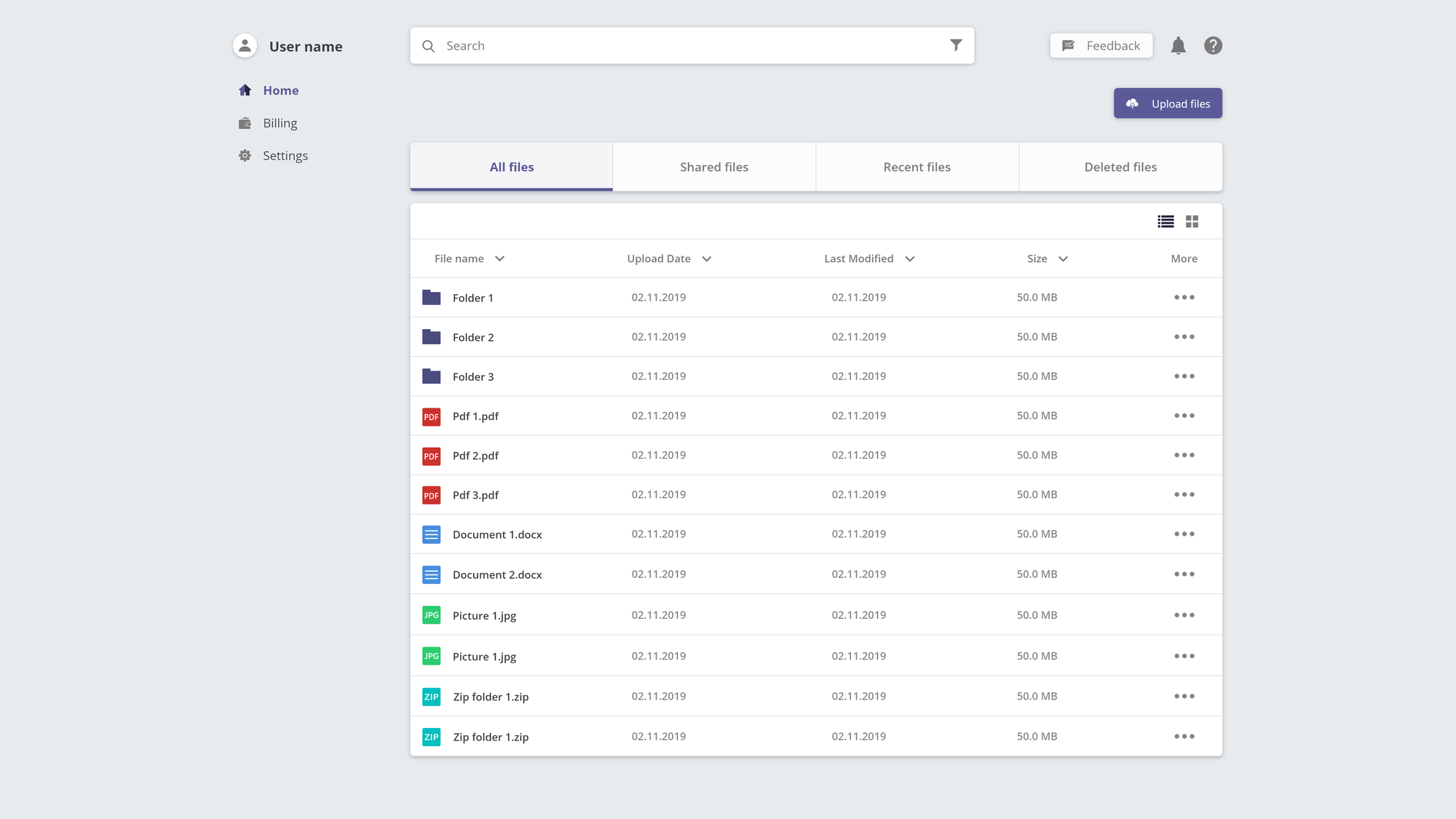Viewport: 1456px width, 819px height.
Task: Open more options for Document 1.docx
Action: tap(1184, 534)
